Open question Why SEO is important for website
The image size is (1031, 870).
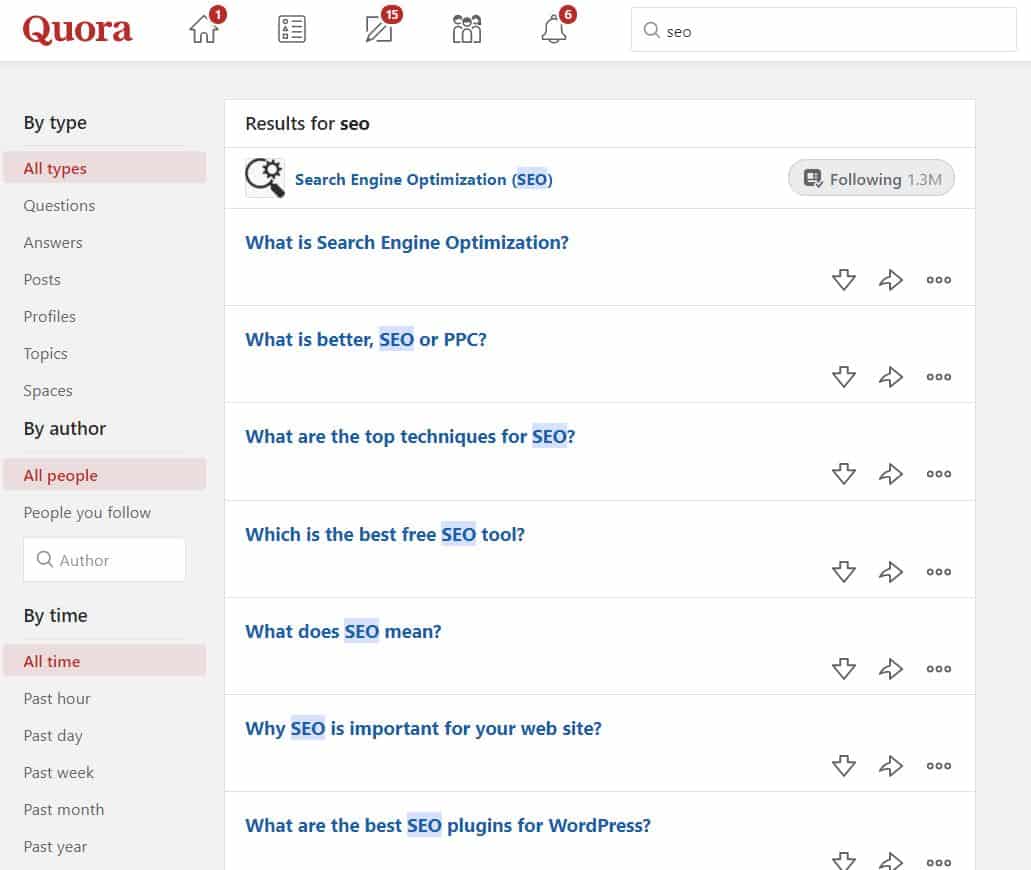point(423,729)
